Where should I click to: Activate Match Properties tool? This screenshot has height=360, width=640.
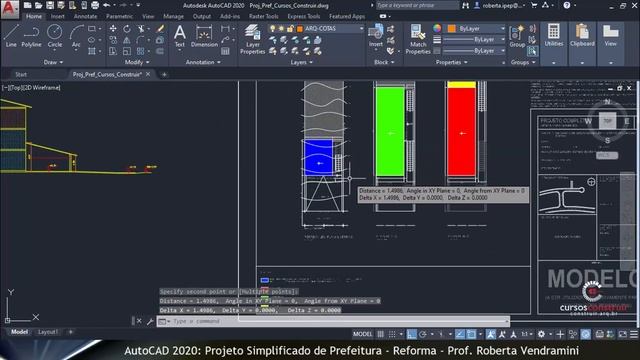418,39
